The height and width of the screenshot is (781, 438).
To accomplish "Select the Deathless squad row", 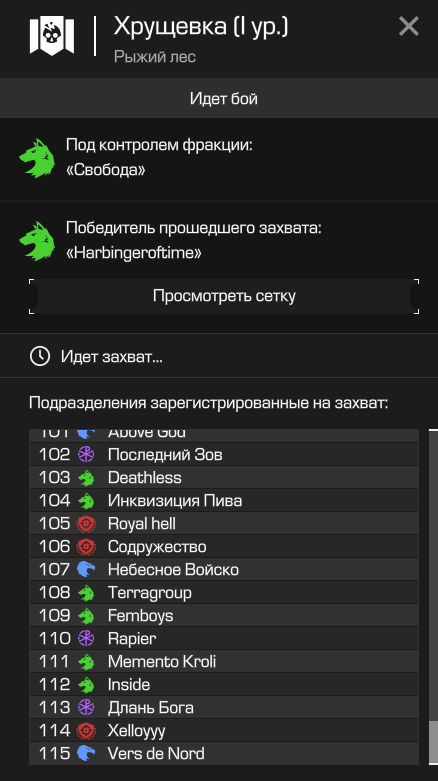I will (x=224, y=478).
